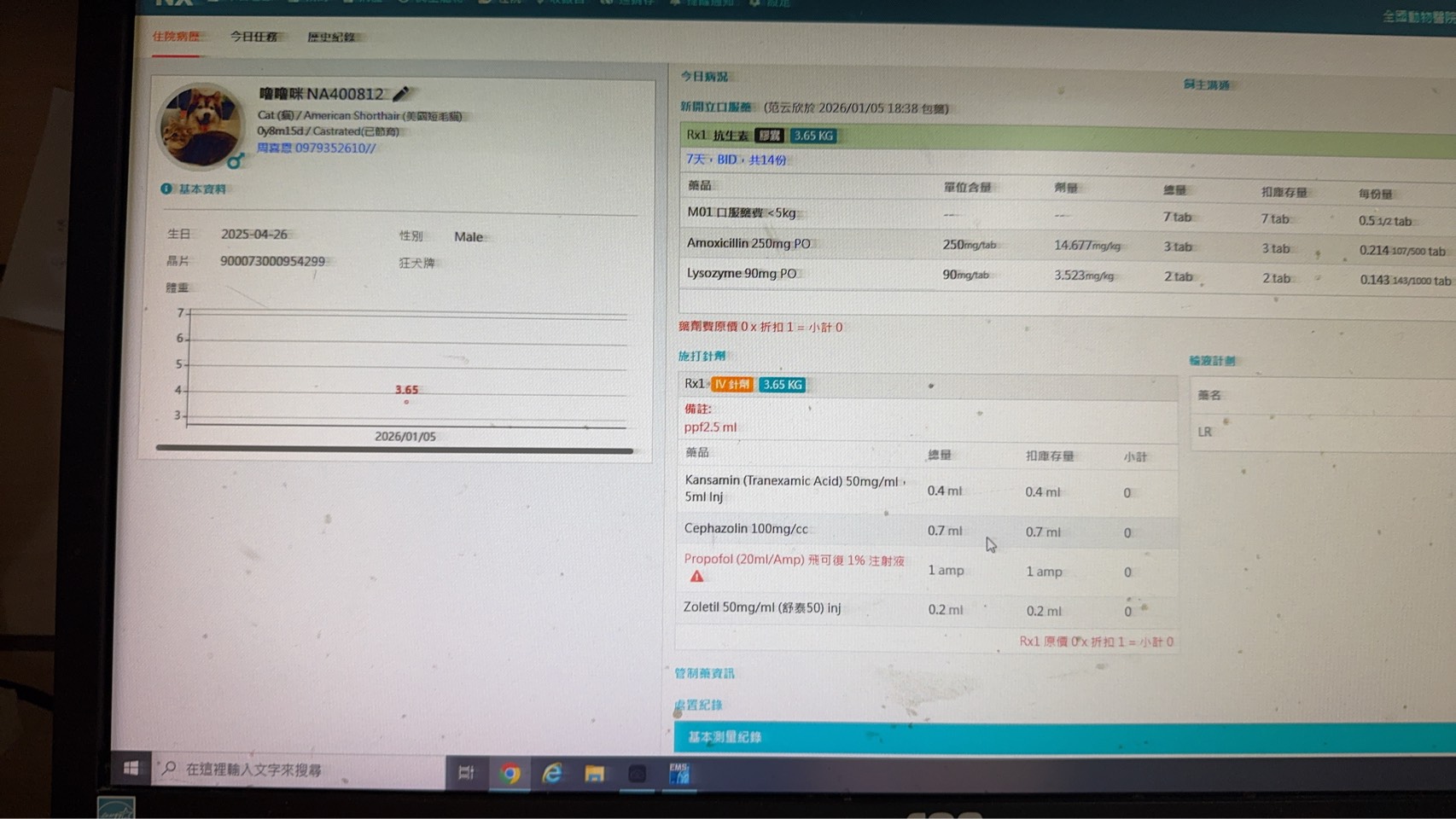Select the 住院病歷 tab
This screenshot has width=1456, height=819.
click(176, 37)
